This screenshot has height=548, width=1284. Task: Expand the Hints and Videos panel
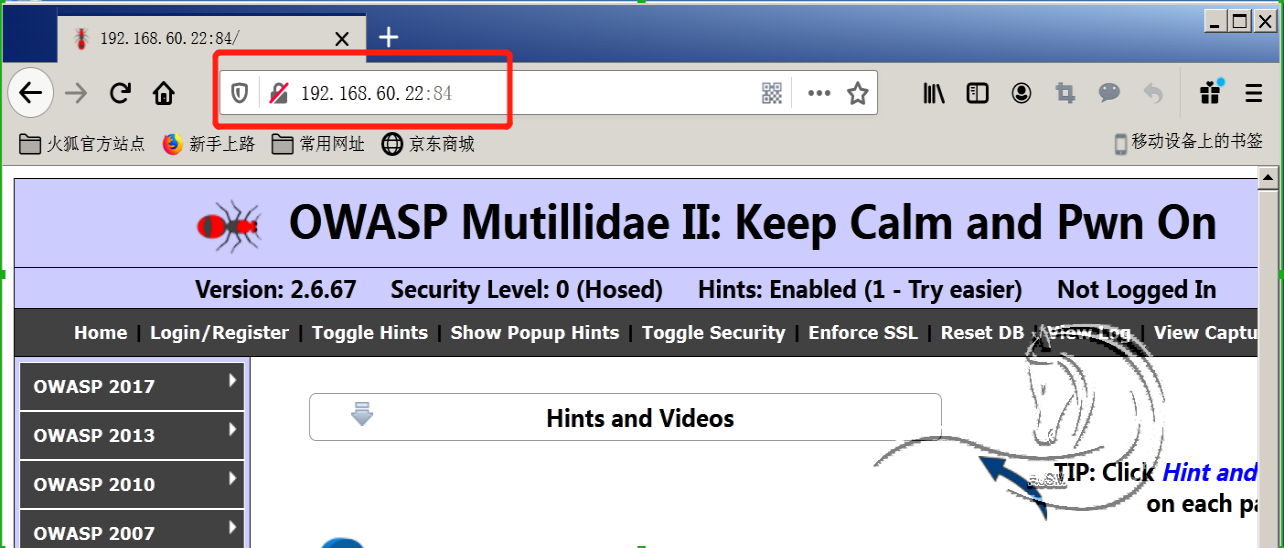pyautogui.click(x=625, y=417)
